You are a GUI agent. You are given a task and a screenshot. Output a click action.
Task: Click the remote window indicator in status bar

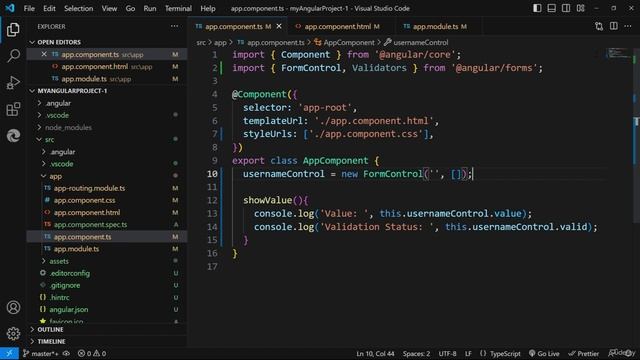click(x=9, y=353)
